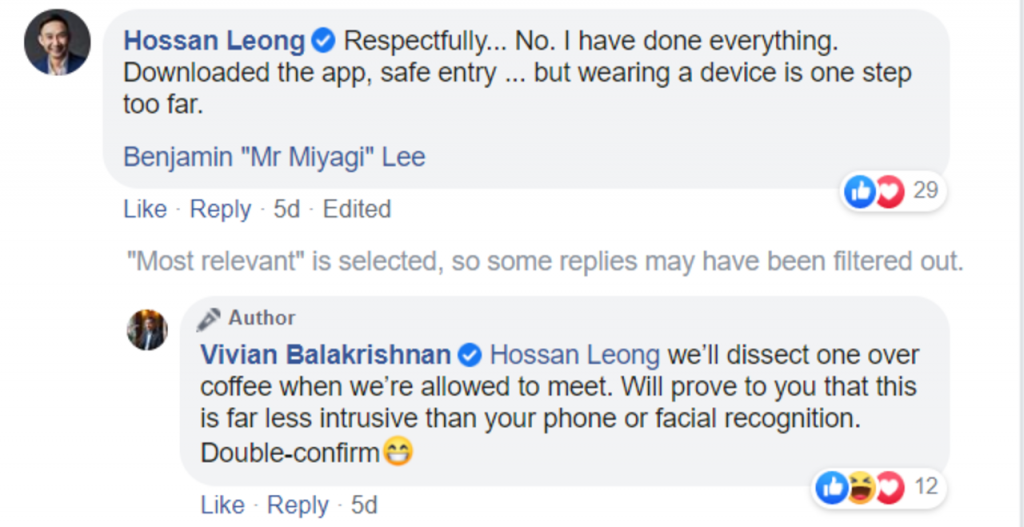
Task: Click the verified badge beside Hossan Leong
Action: coord(323,41)
